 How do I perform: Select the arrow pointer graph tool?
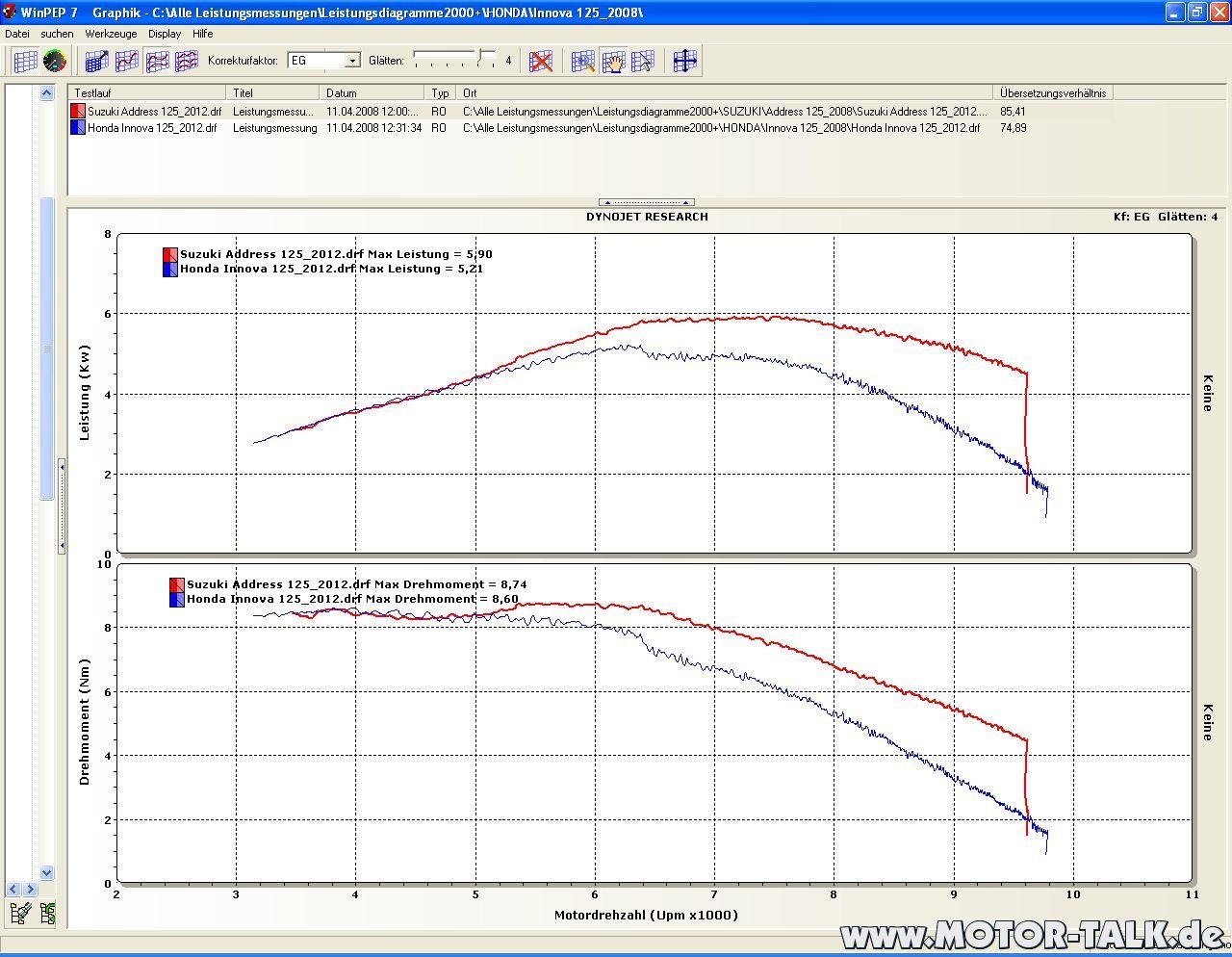click(x=642, y=61)
